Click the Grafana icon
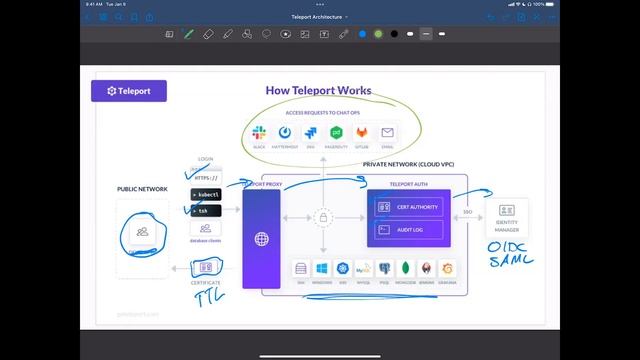 click(447, 269)
